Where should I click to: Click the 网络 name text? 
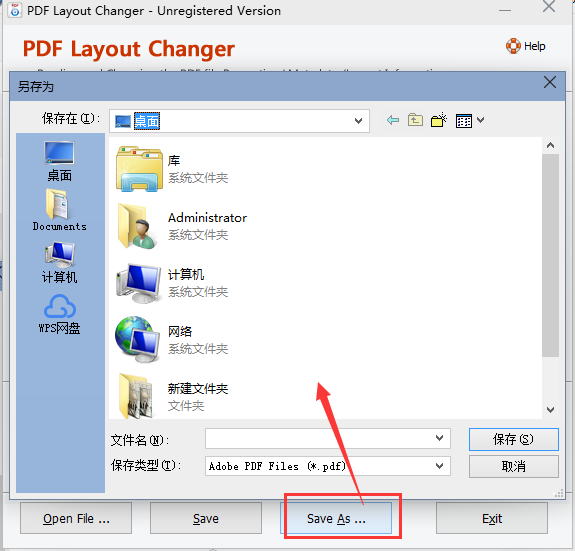click(180, 331)
